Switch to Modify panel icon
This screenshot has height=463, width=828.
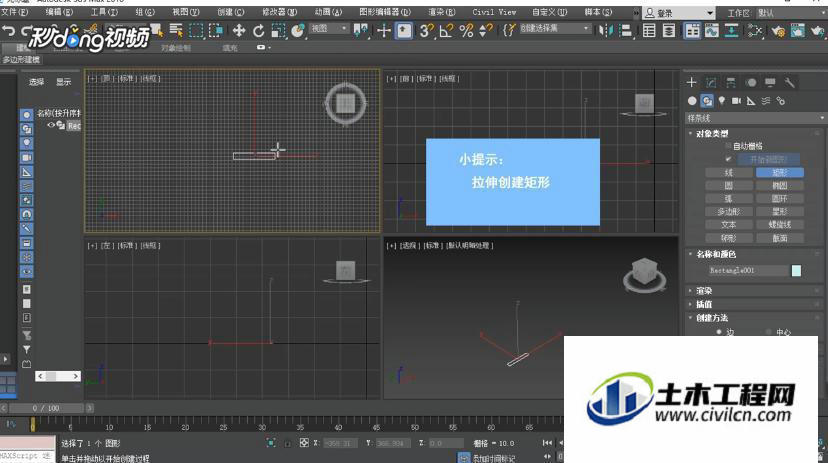tap(711, 82)
